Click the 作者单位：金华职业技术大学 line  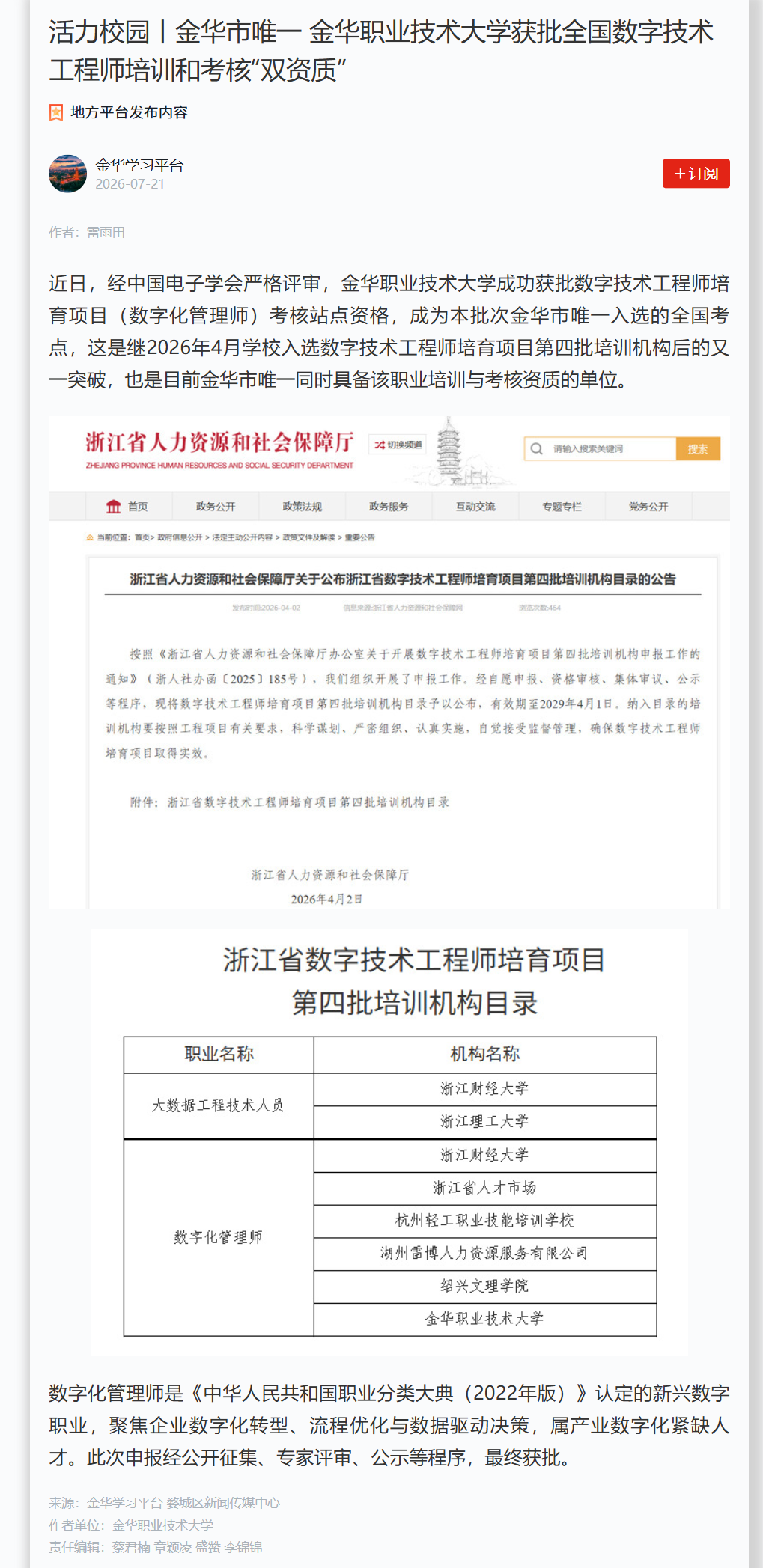tap(131, 1525)
